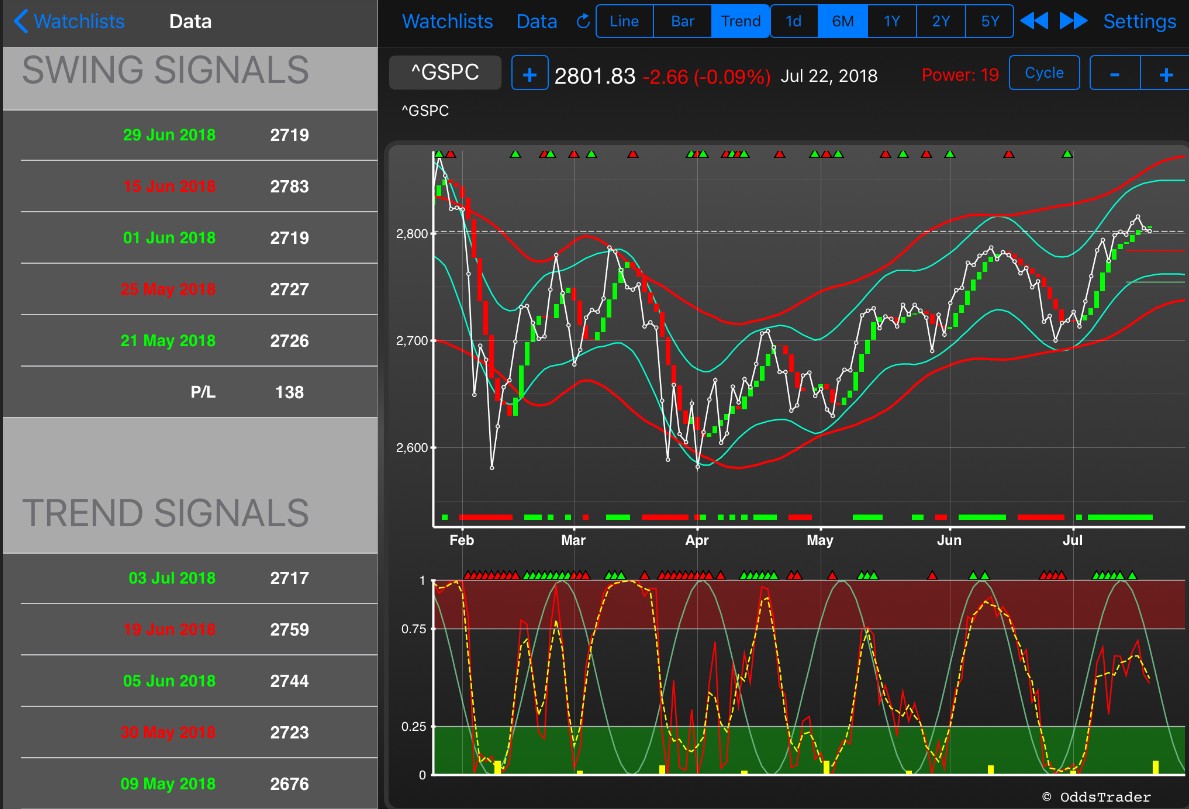This screenshot has height=809, width=1189.
Task: Tap the refresh data icon
Action: pyautogui.click(x=582, y=21)
